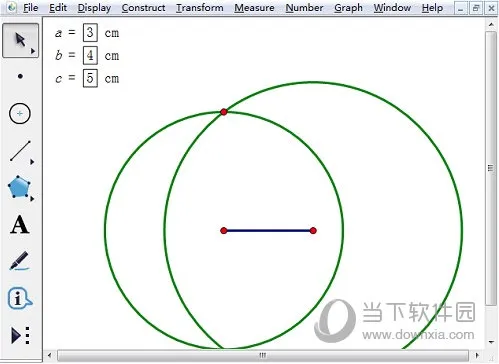The image size is (499, 364).
Task: Open the Number menu
Action: coord(304,7)
